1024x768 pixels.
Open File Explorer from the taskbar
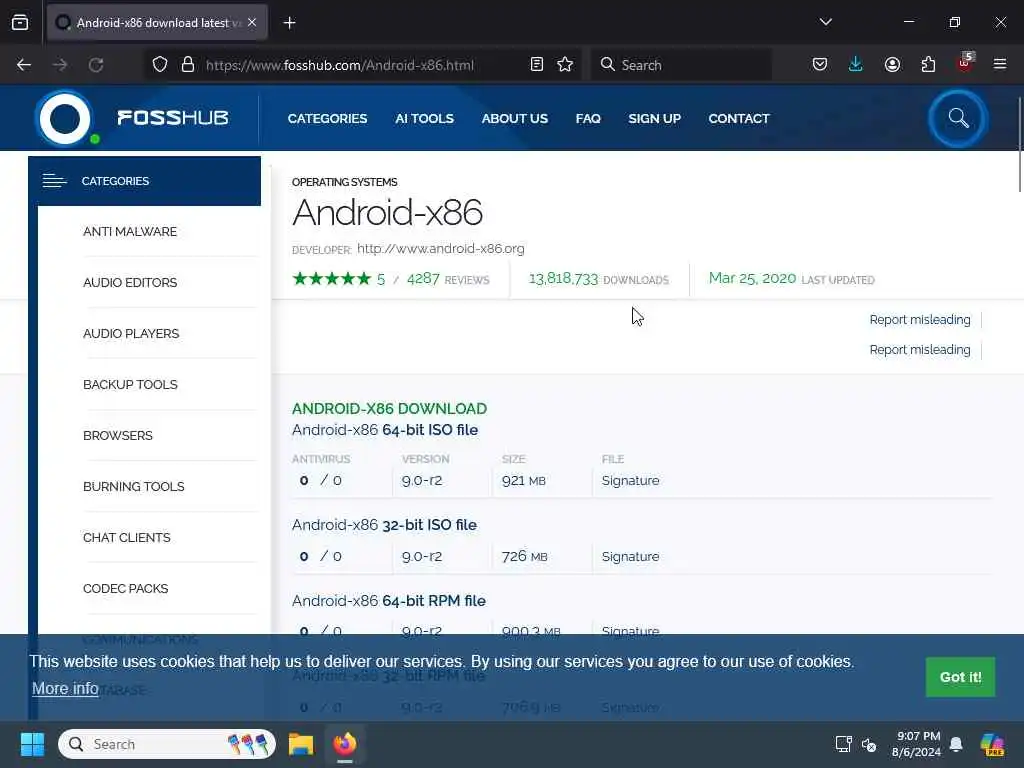coord(301,744)
